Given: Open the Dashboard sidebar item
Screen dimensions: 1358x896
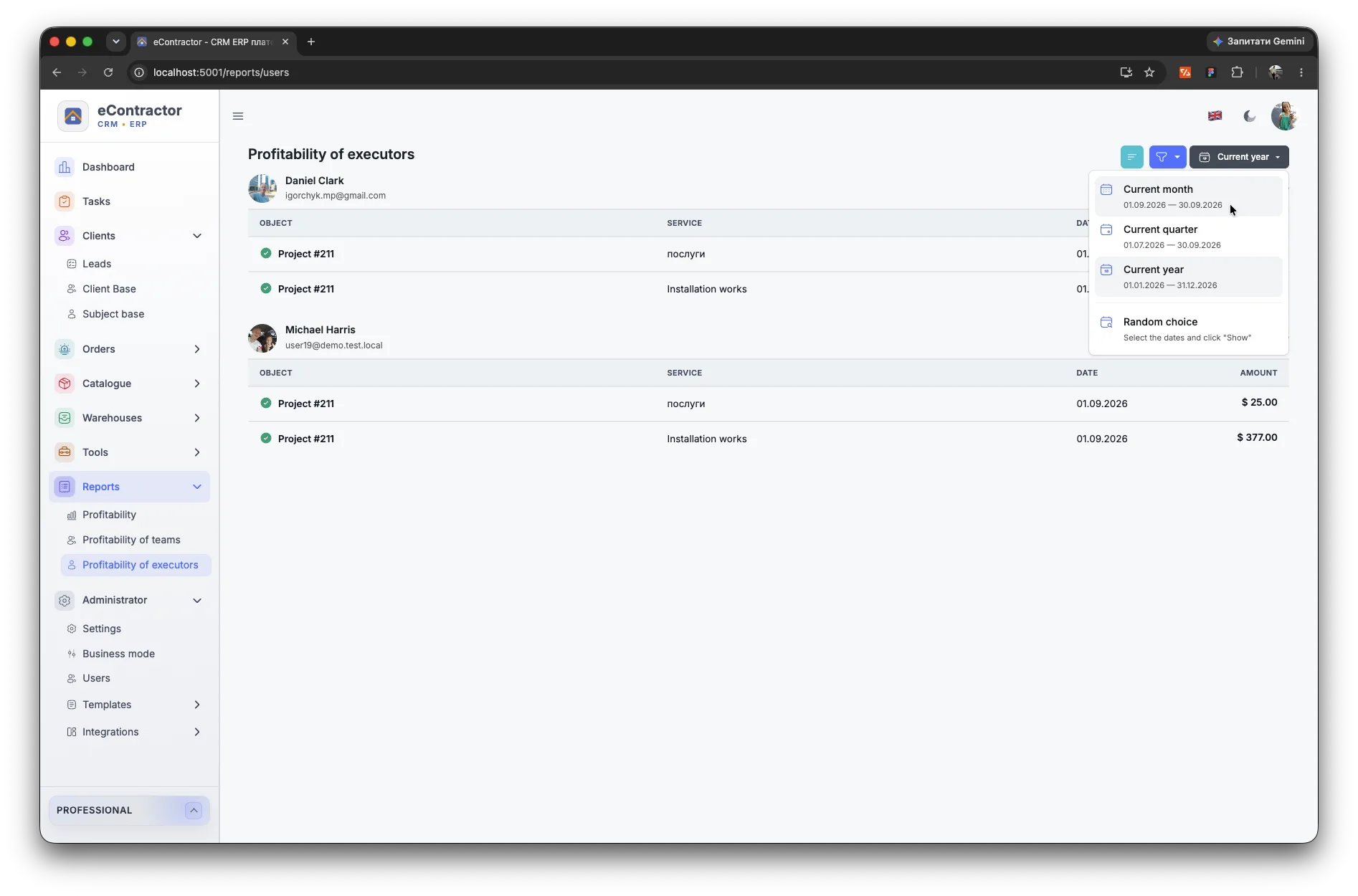Looking at the screenshot, I should (129, 167).
